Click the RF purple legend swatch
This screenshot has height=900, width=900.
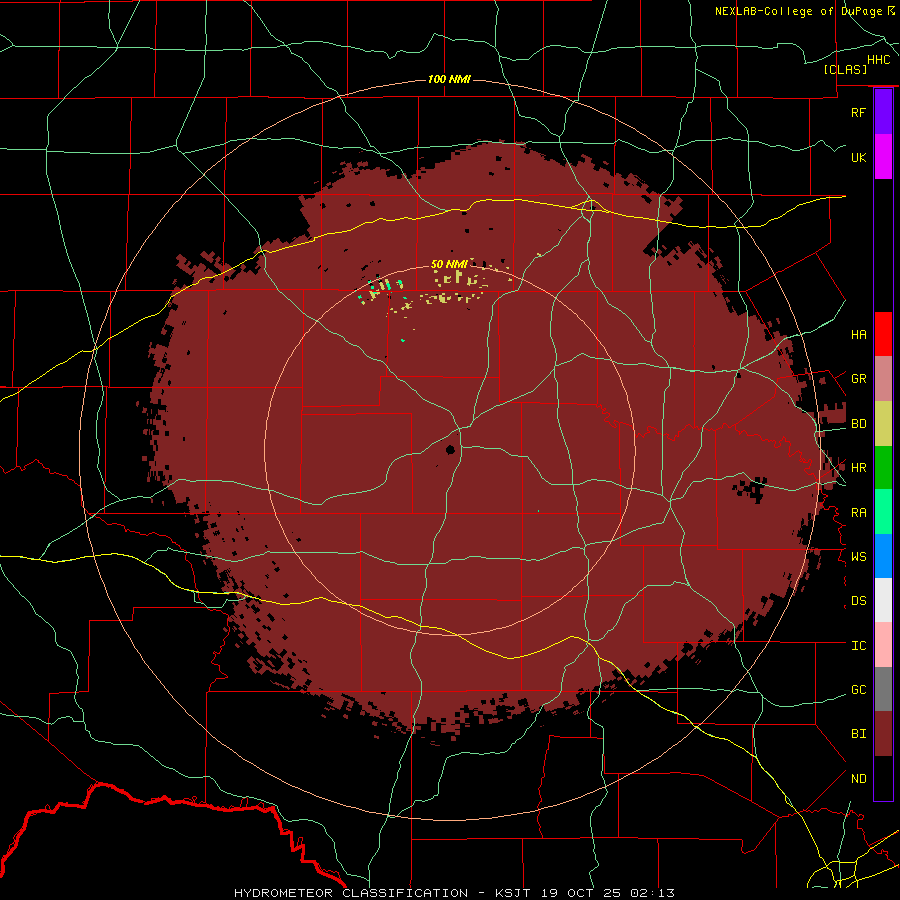coord(883,112)
